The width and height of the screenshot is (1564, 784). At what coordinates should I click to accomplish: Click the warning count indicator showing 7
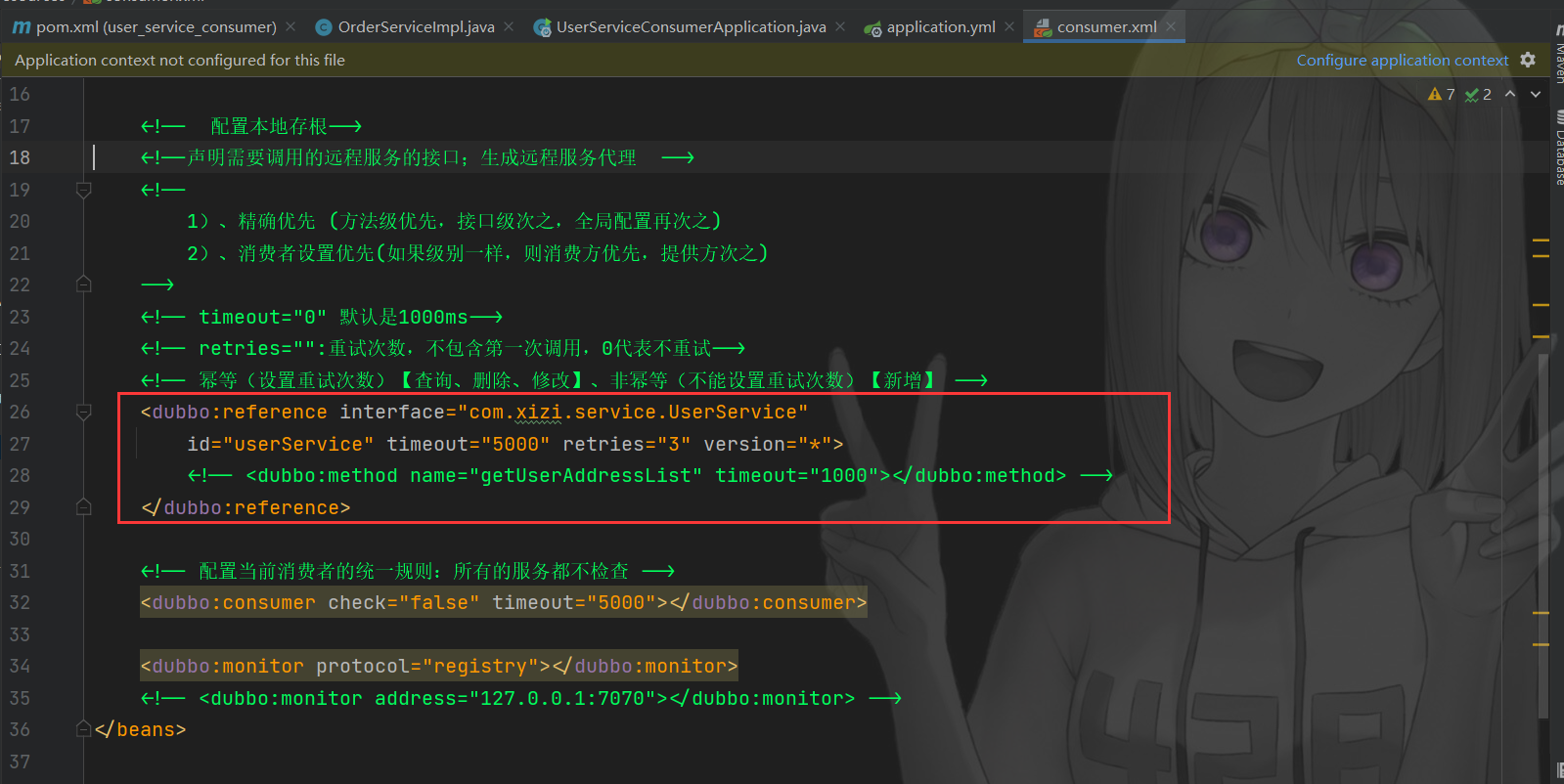1442,94
